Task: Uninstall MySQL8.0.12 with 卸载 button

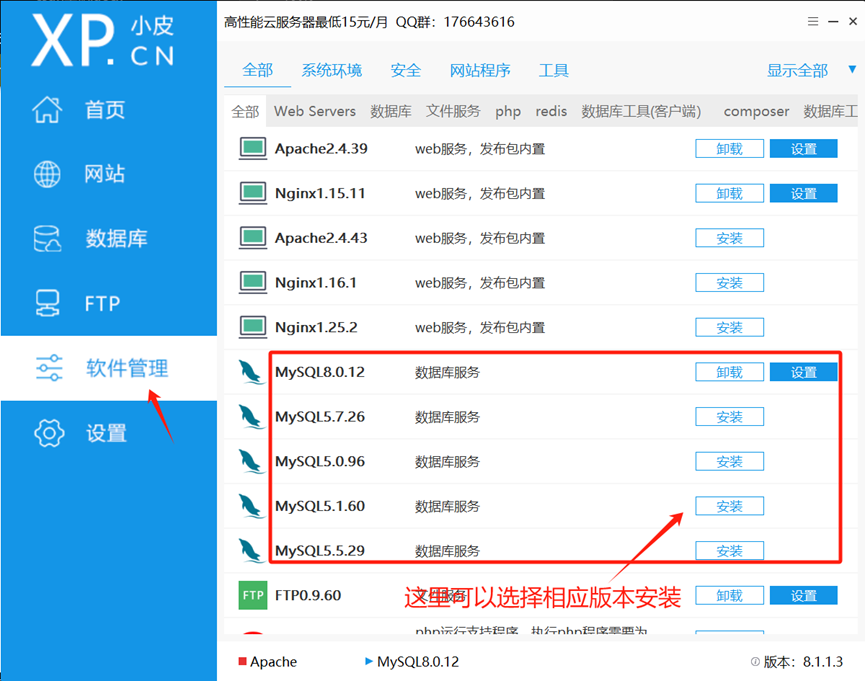Action: point(729,372)
